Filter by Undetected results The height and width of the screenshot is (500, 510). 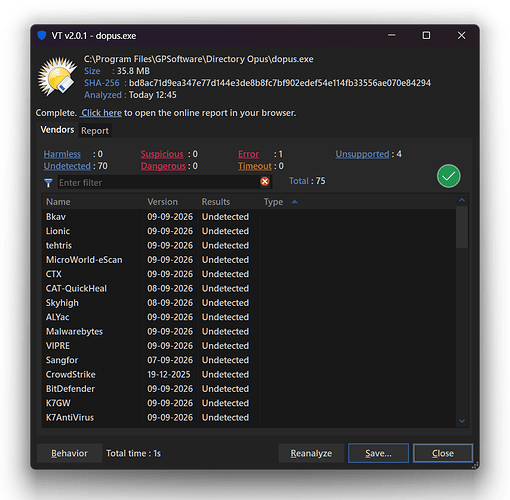tap(67, 166)
